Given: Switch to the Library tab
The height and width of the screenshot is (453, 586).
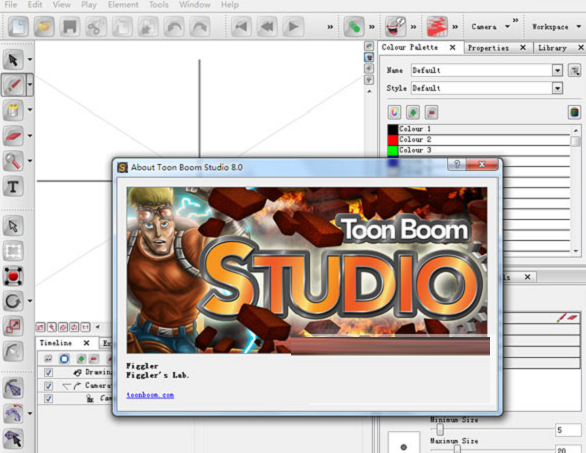Looking at the screenshot, I should tap(552, 48).
